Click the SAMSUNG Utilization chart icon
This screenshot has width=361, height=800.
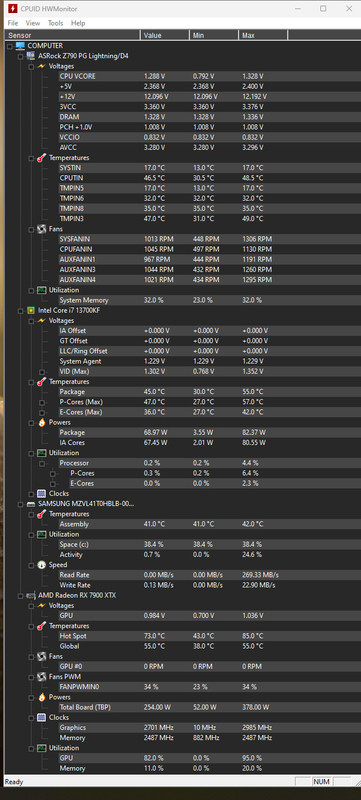(41, 534)
